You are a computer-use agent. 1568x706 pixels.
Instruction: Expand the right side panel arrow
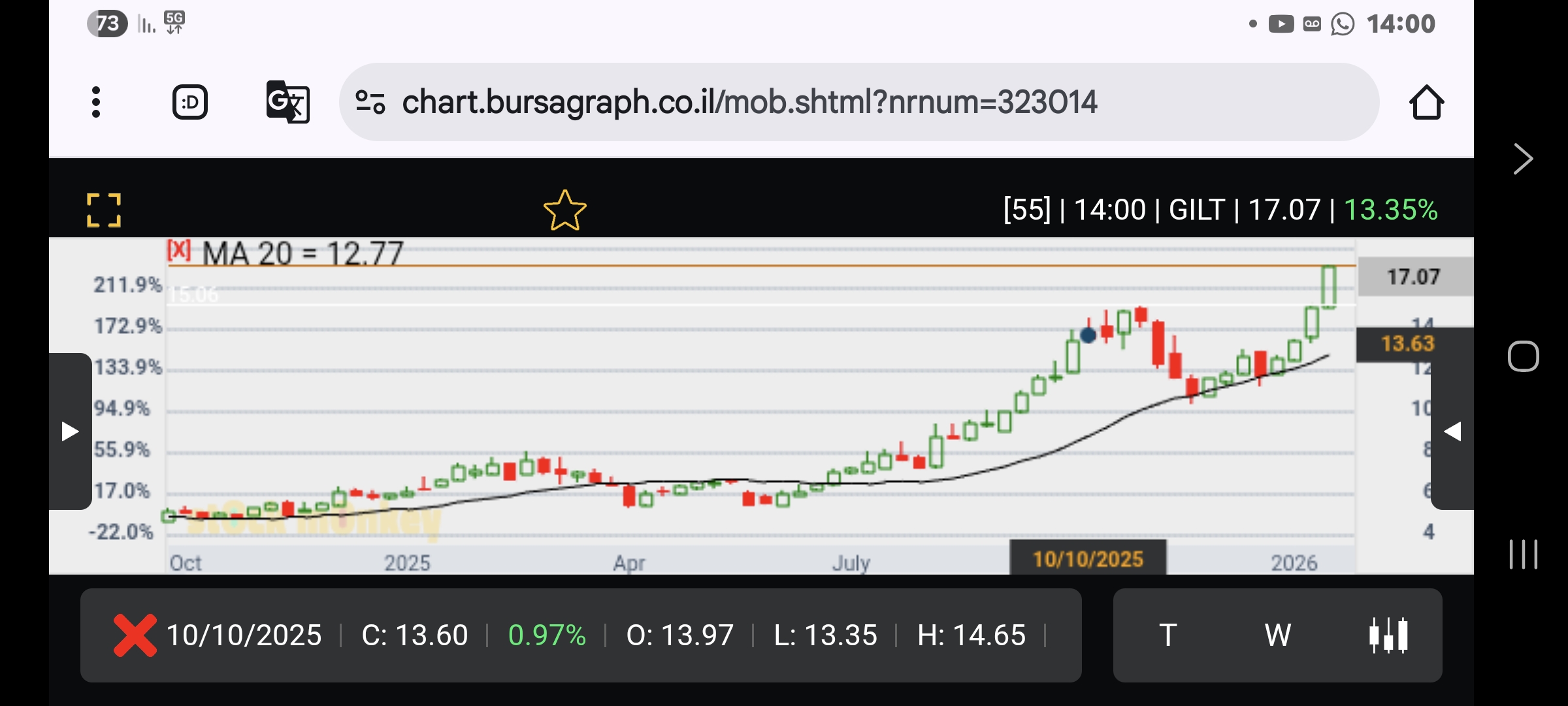click(x=1452, y=431)
